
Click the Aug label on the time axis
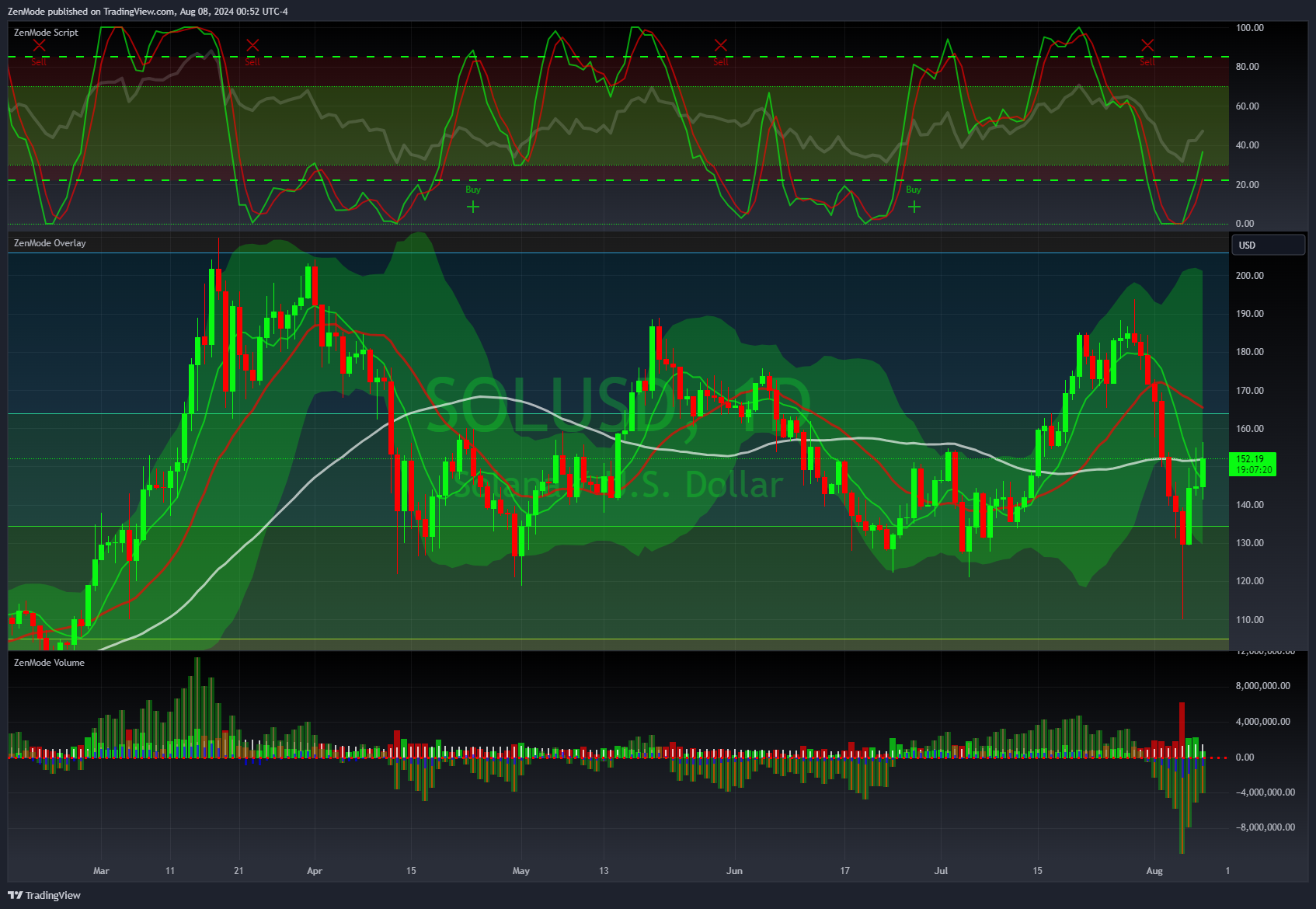[x=1155, y=871]
